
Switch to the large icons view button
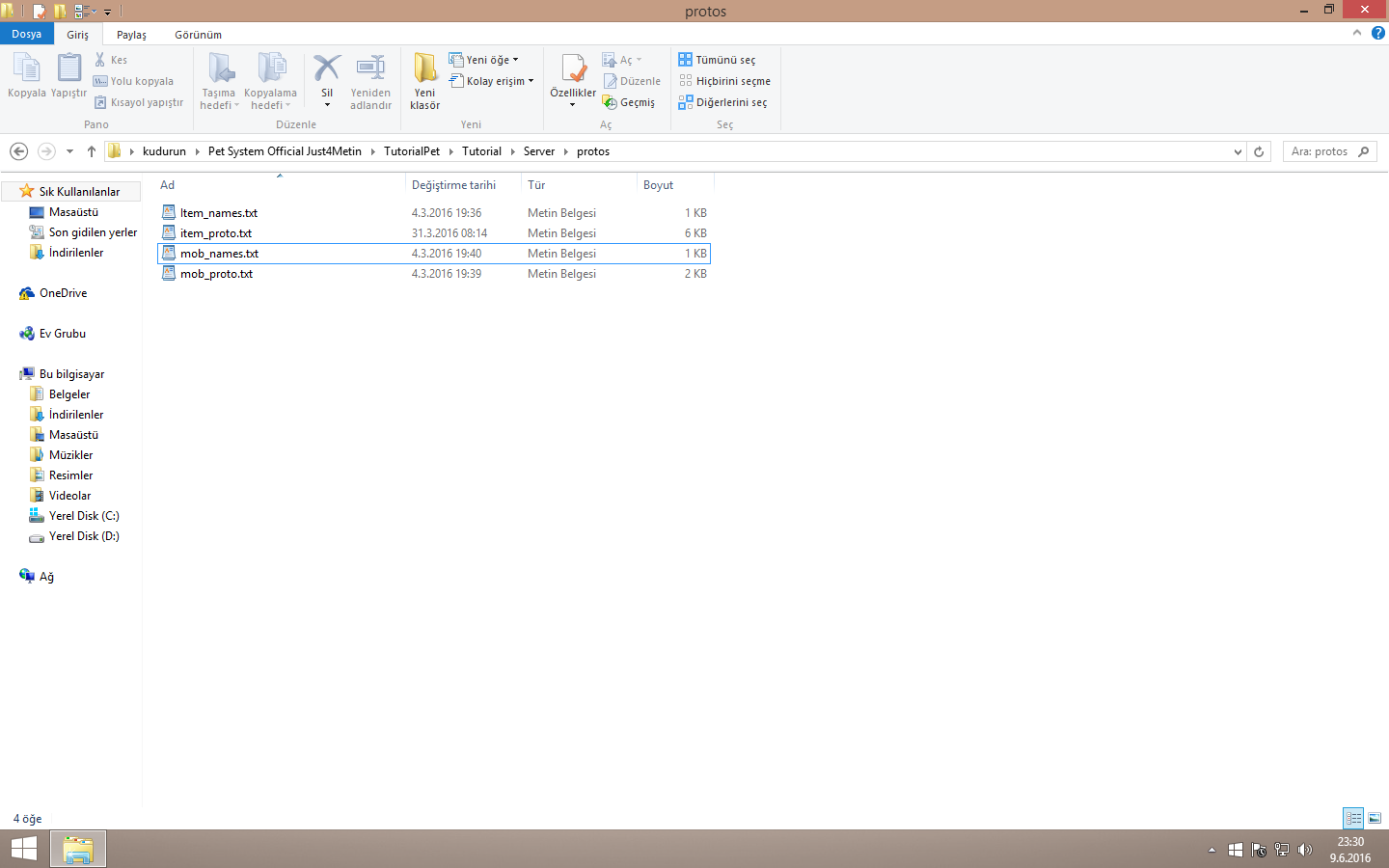[x=1375, y=818]
